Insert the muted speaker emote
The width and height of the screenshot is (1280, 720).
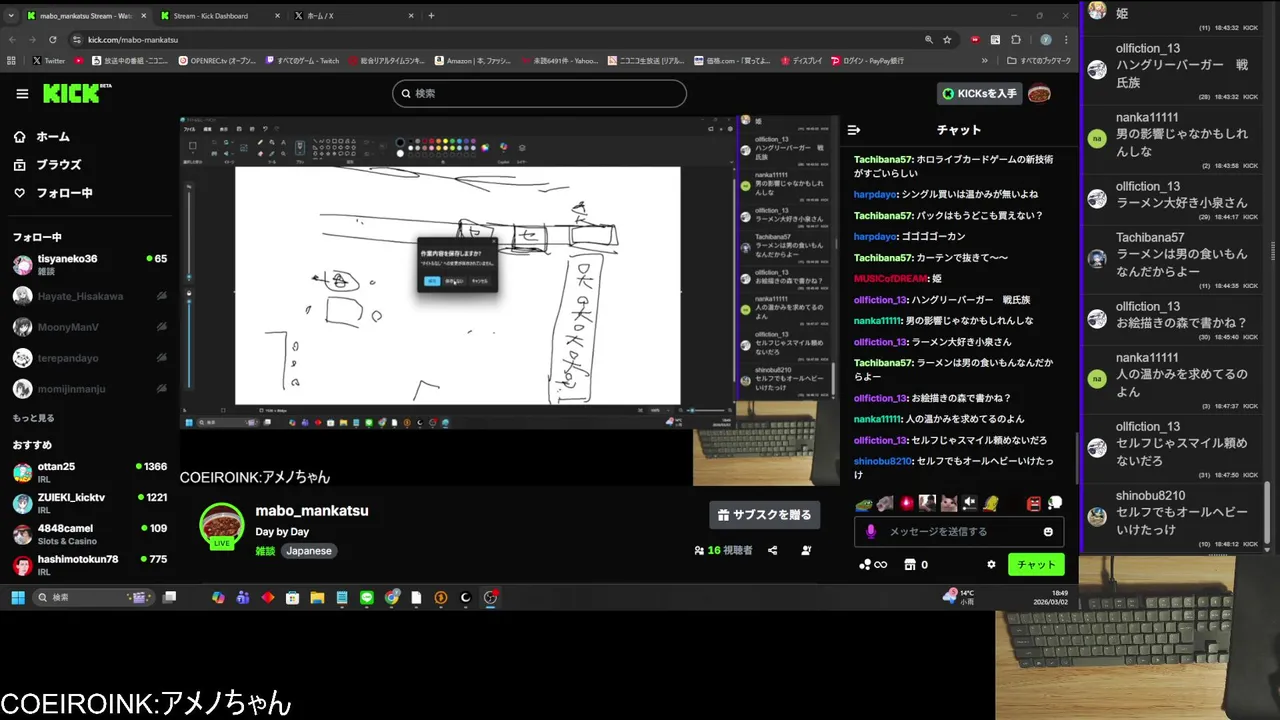[x=969, y=503]
